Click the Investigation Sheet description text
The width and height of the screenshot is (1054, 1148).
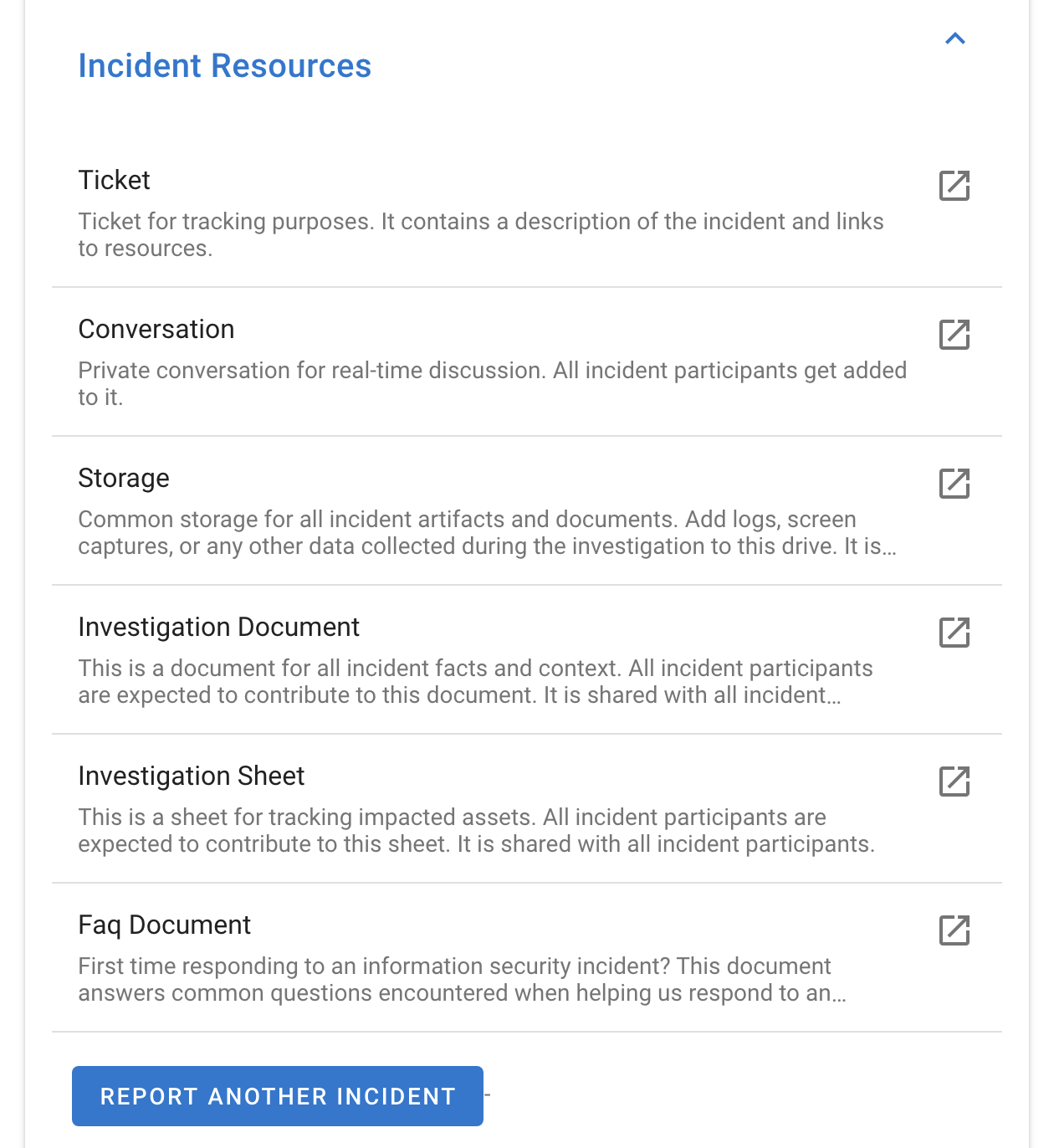coord(477,831)
